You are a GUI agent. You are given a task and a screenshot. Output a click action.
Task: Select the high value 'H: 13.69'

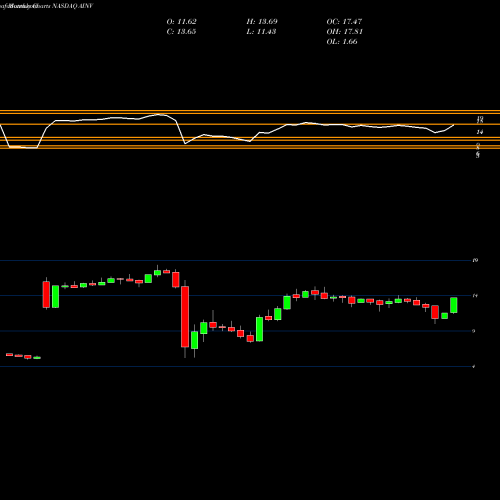click(262, 22)
